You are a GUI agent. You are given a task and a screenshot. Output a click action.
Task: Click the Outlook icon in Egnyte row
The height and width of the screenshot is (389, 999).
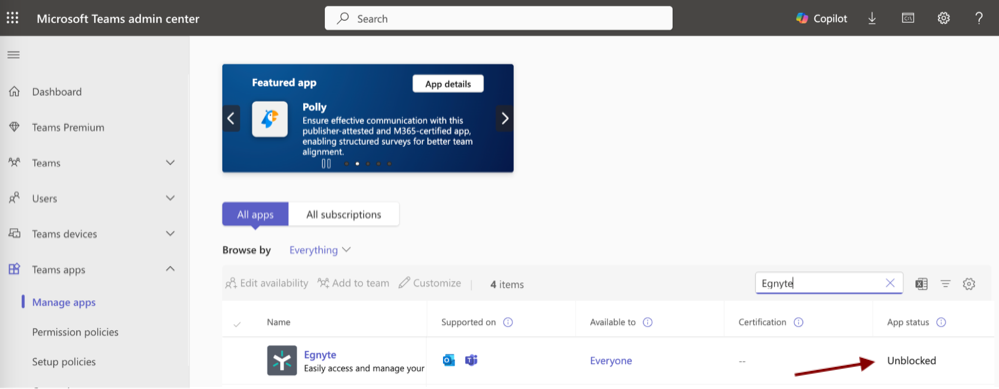[x=449, y=360]
